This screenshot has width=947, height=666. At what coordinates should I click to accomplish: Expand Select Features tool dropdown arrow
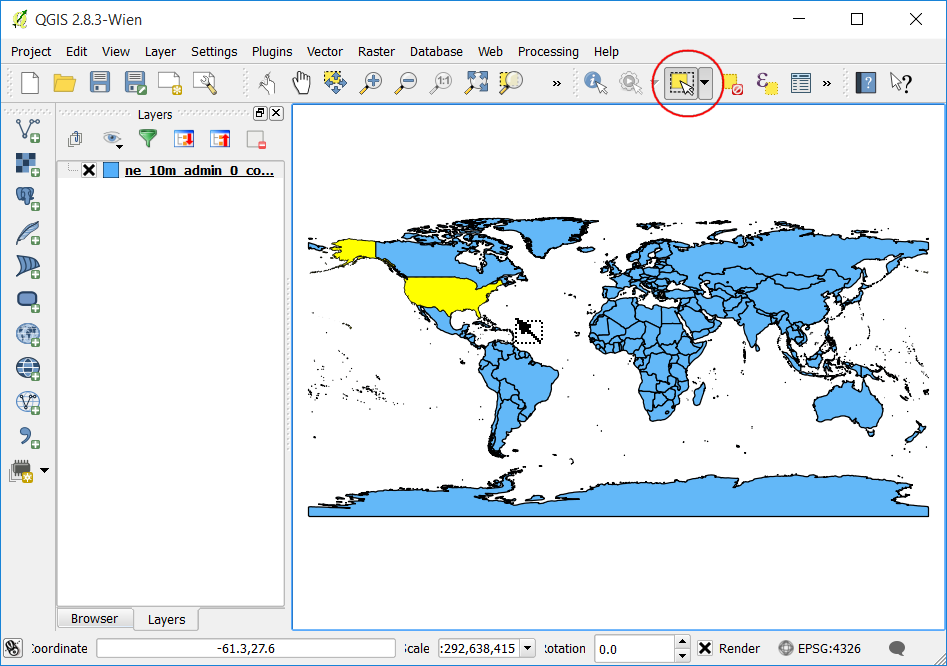click(x=705, y=83)
